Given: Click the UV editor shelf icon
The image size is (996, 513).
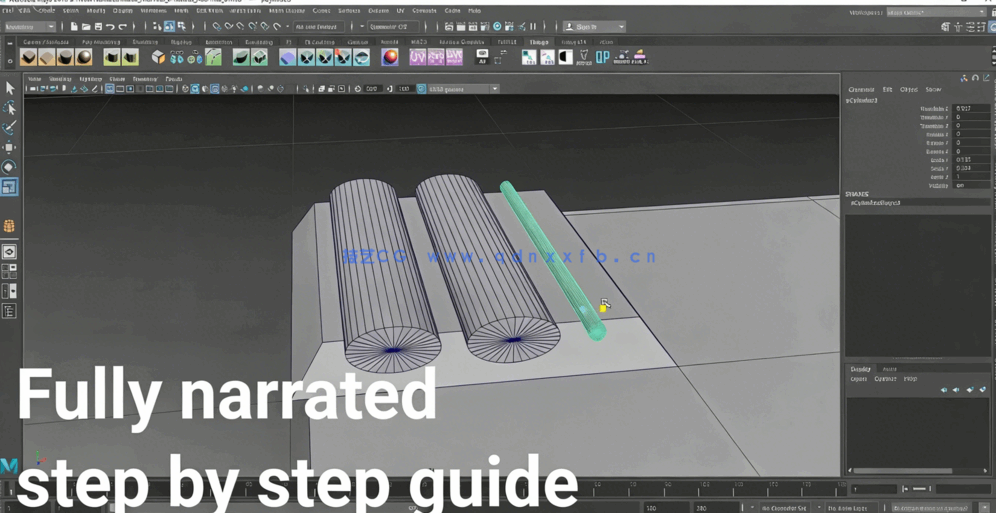Looking at the screenshot, I should click(418, 58).
